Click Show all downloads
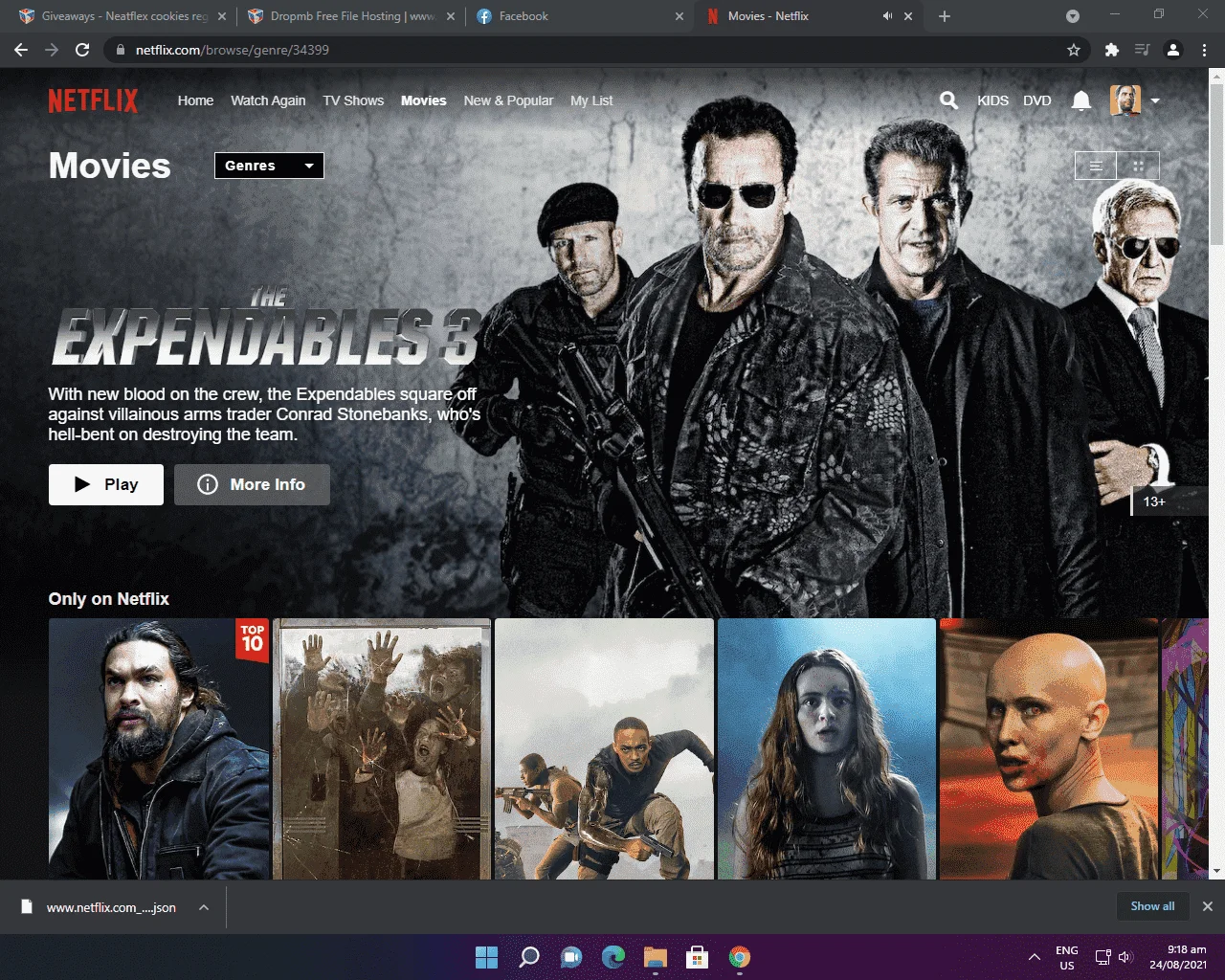 tap(1152, 906)
